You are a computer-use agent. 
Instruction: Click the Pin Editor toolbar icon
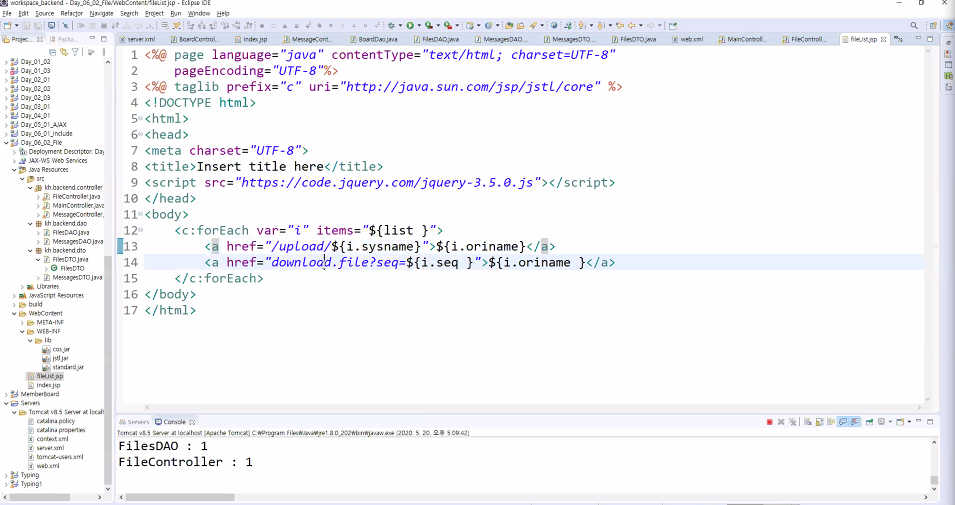pos(673,26)
